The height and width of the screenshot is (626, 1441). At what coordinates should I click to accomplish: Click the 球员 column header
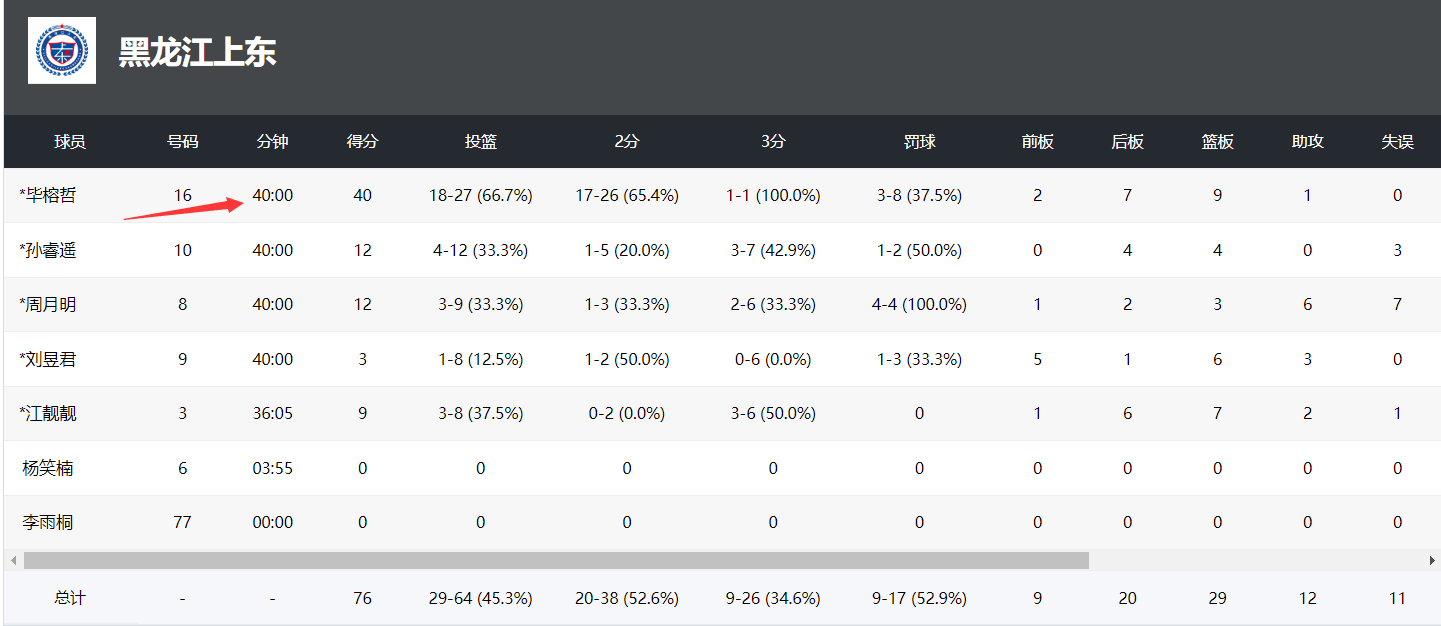point(70,142)
